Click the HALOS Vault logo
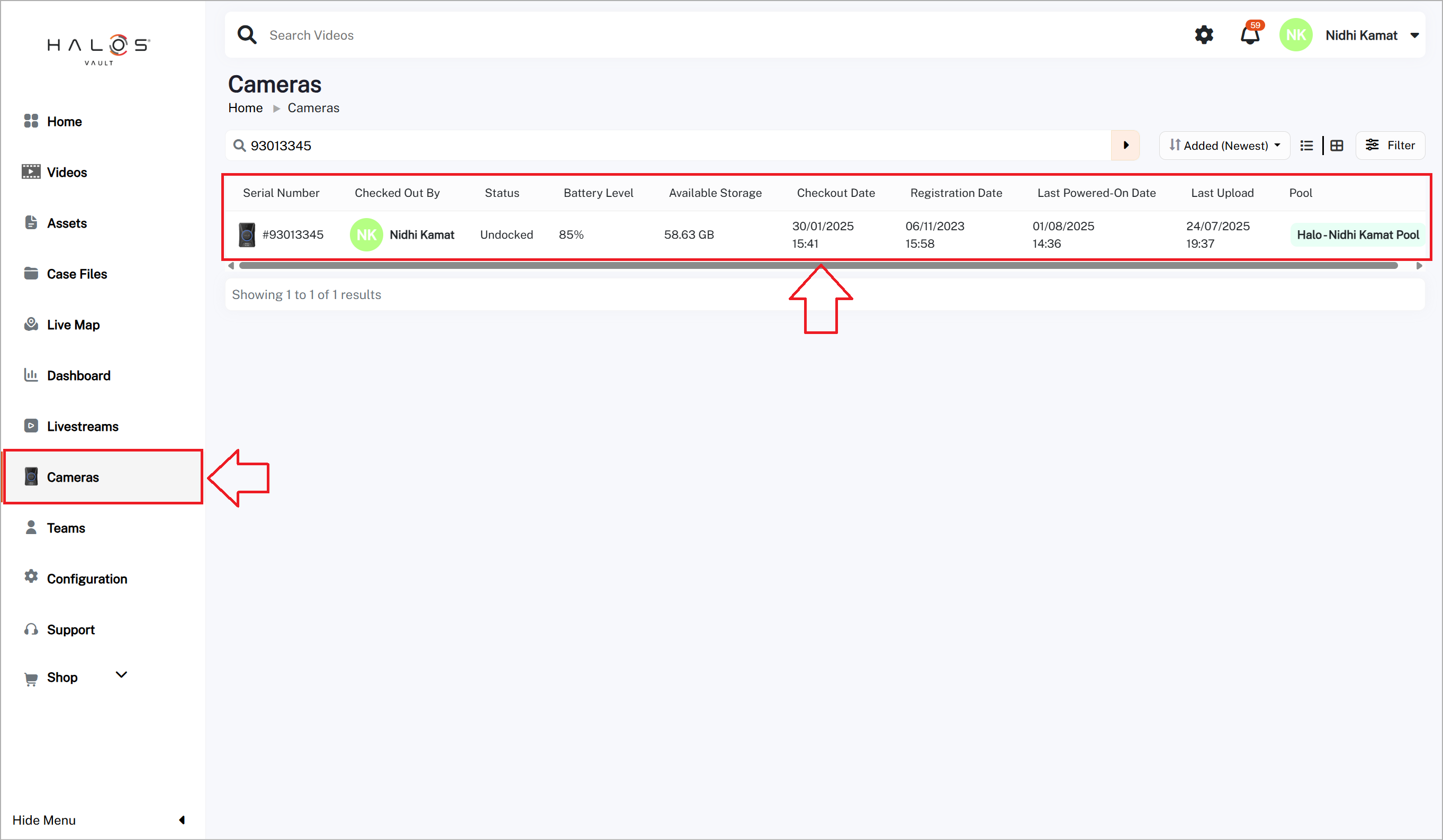Image resolution: width=1443 pixels, height=840 pixels. [x=98, y=50]
